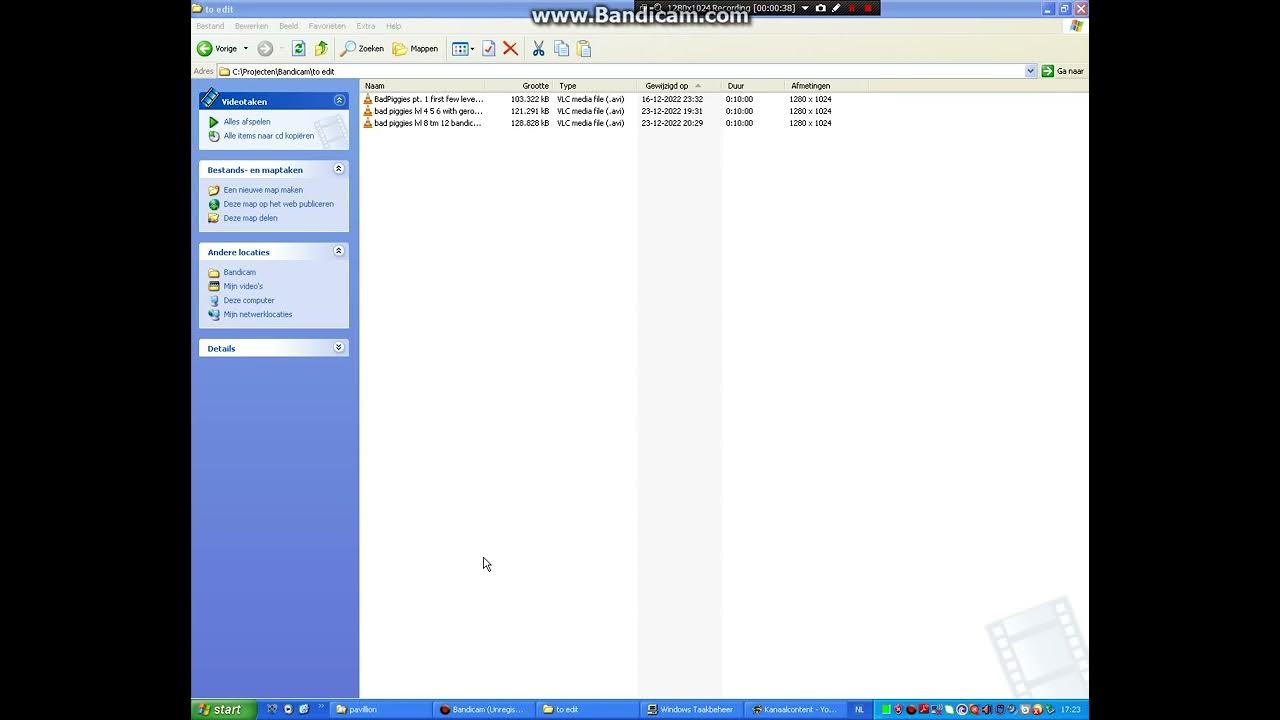The height and width of the screenshot is (720, 1280).
Task: Click VLC cone icon of lvl 4 5 6 file
Action: coord(368,111)
